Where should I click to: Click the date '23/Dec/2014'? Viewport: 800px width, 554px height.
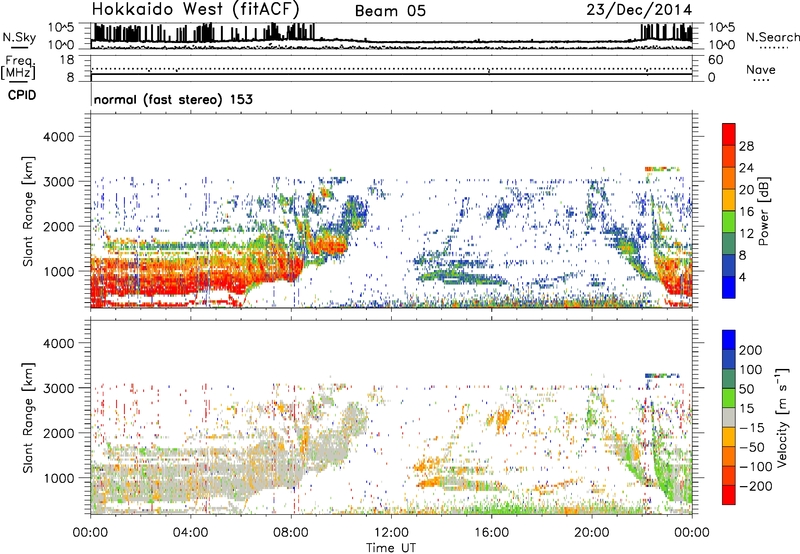[x=639, y=9]
